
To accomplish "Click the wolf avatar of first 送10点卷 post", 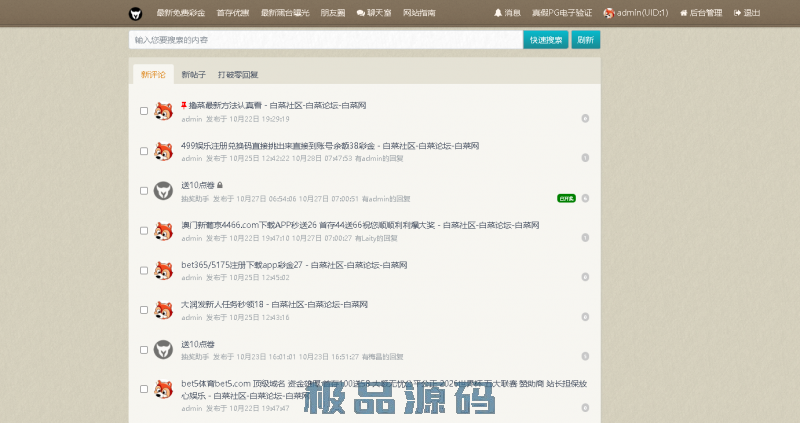I will 163,190.
